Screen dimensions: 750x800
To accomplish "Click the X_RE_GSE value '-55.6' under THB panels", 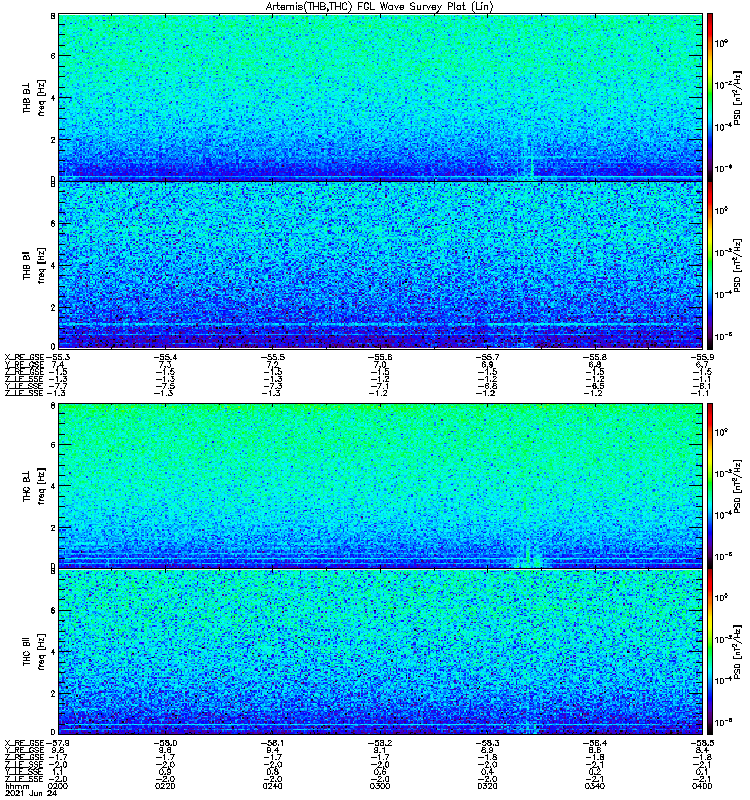I will [381, 358].
